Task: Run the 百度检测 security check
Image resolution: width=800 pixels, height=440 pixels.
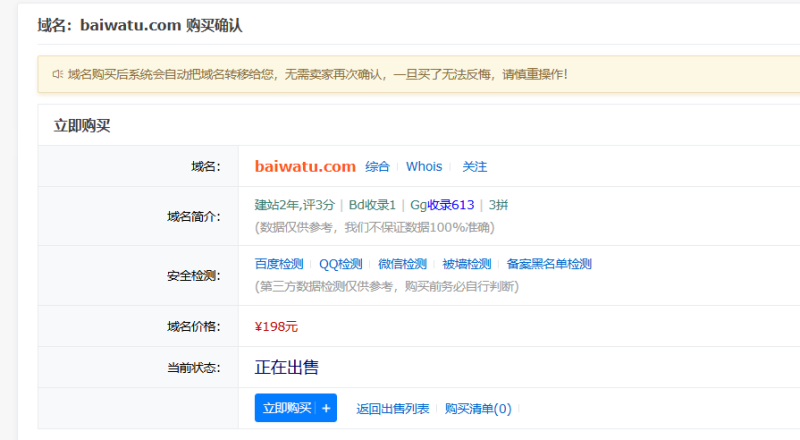Action: [278, 264]
